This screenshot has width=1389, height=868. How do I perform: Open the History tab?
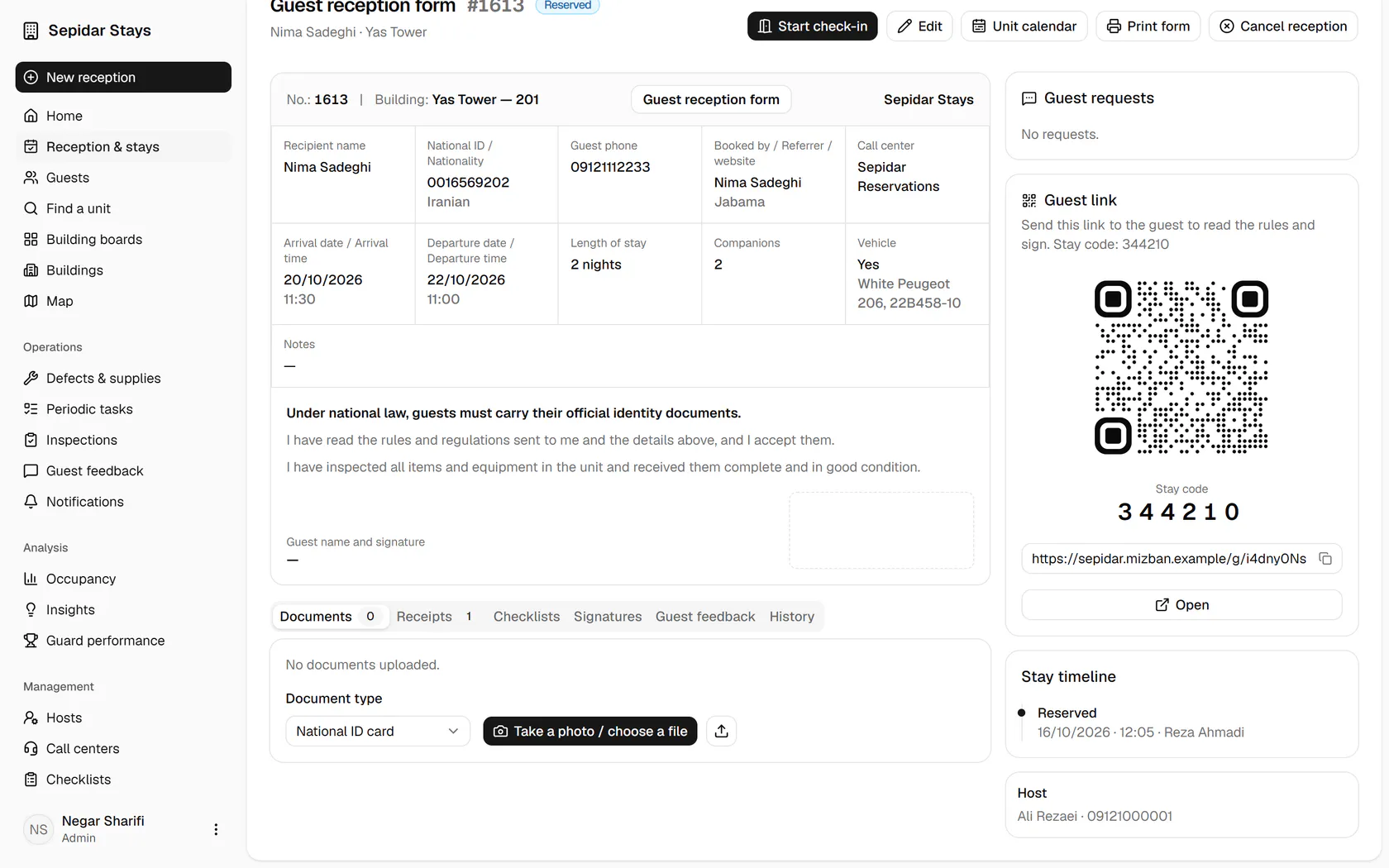(792, 617)
